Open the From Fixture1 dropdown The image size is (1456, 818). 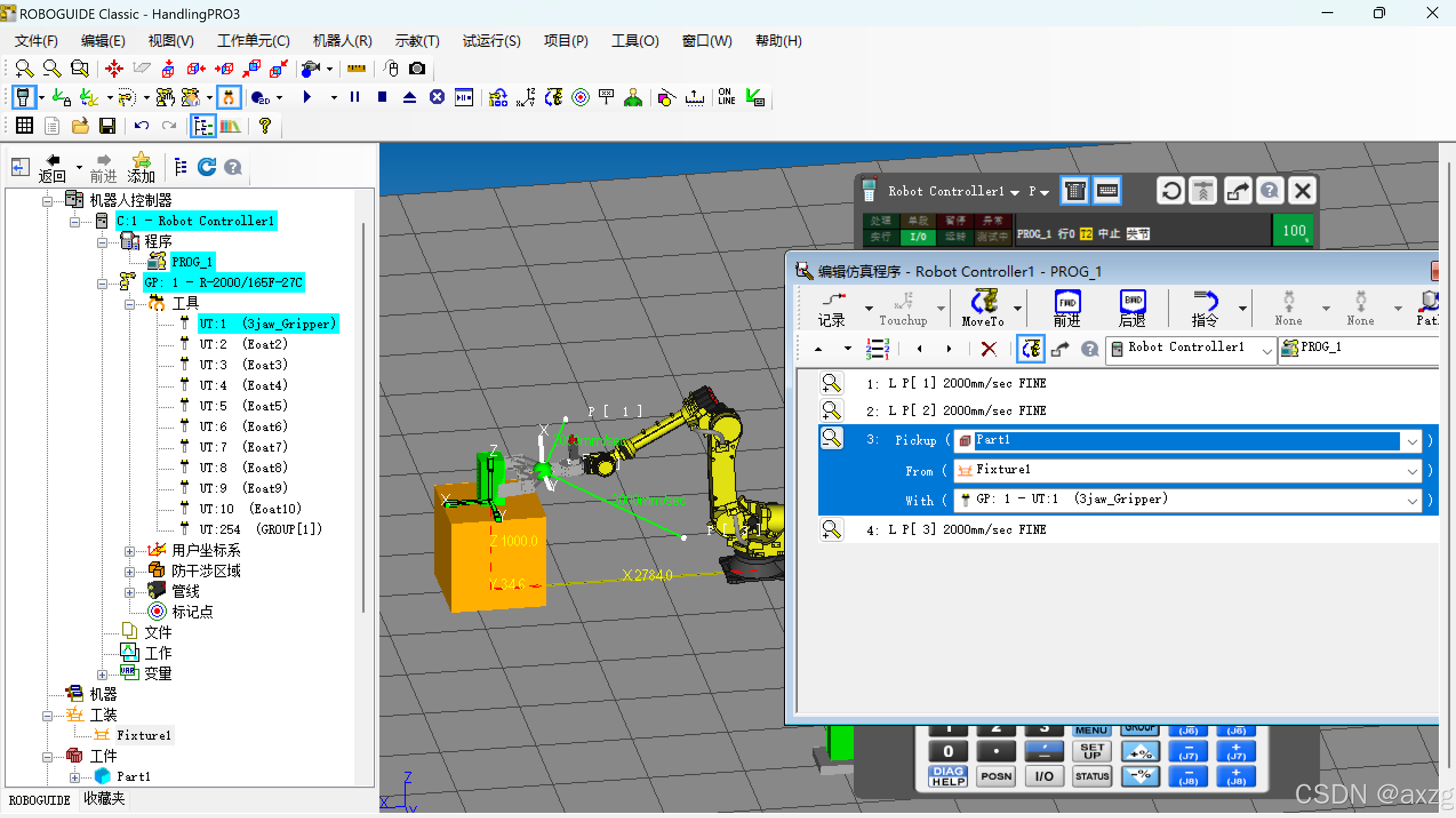coord(1412,471)
